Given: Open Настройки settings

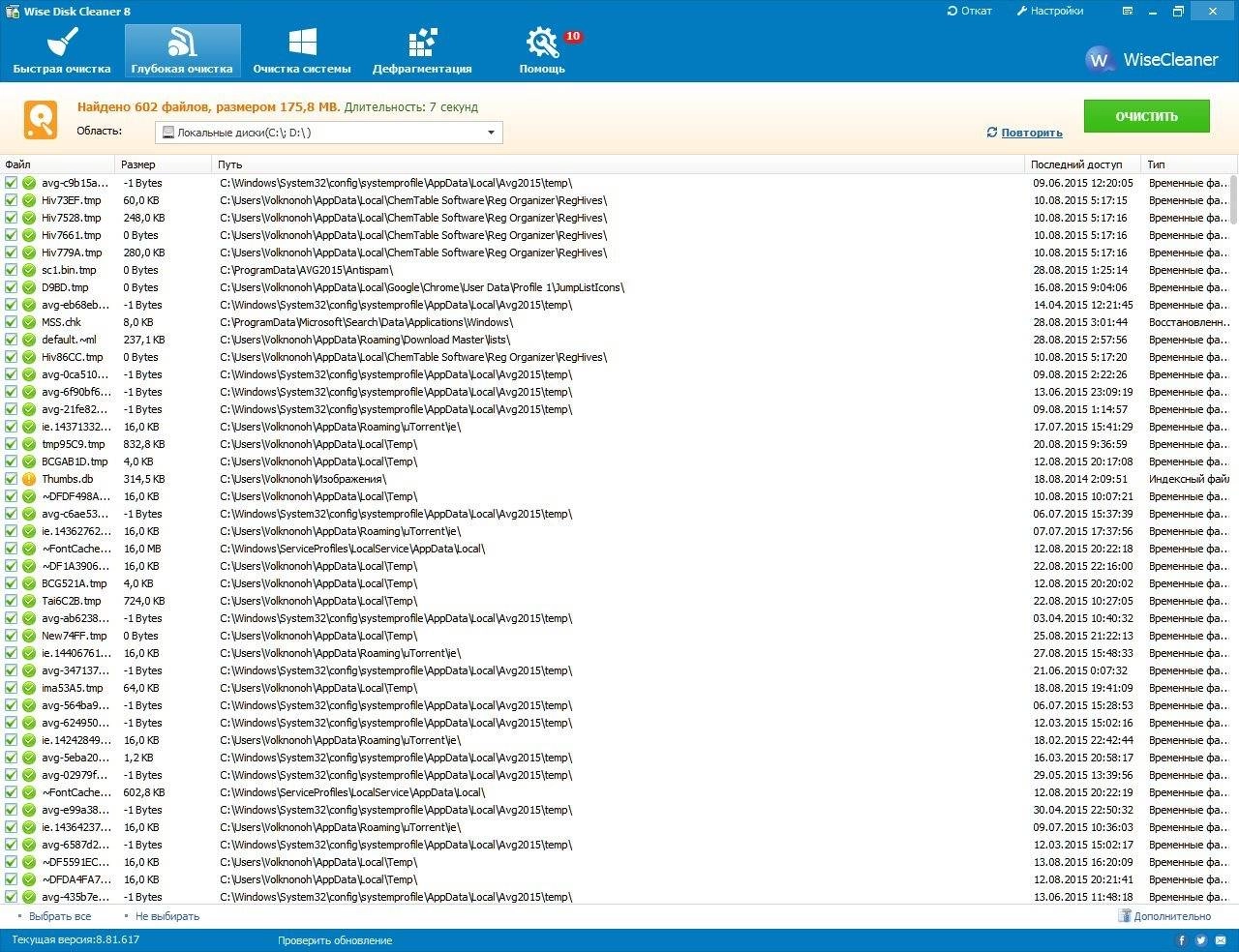Looking at the screenshot, I should pyautogui.click(x=1050, y=11).
